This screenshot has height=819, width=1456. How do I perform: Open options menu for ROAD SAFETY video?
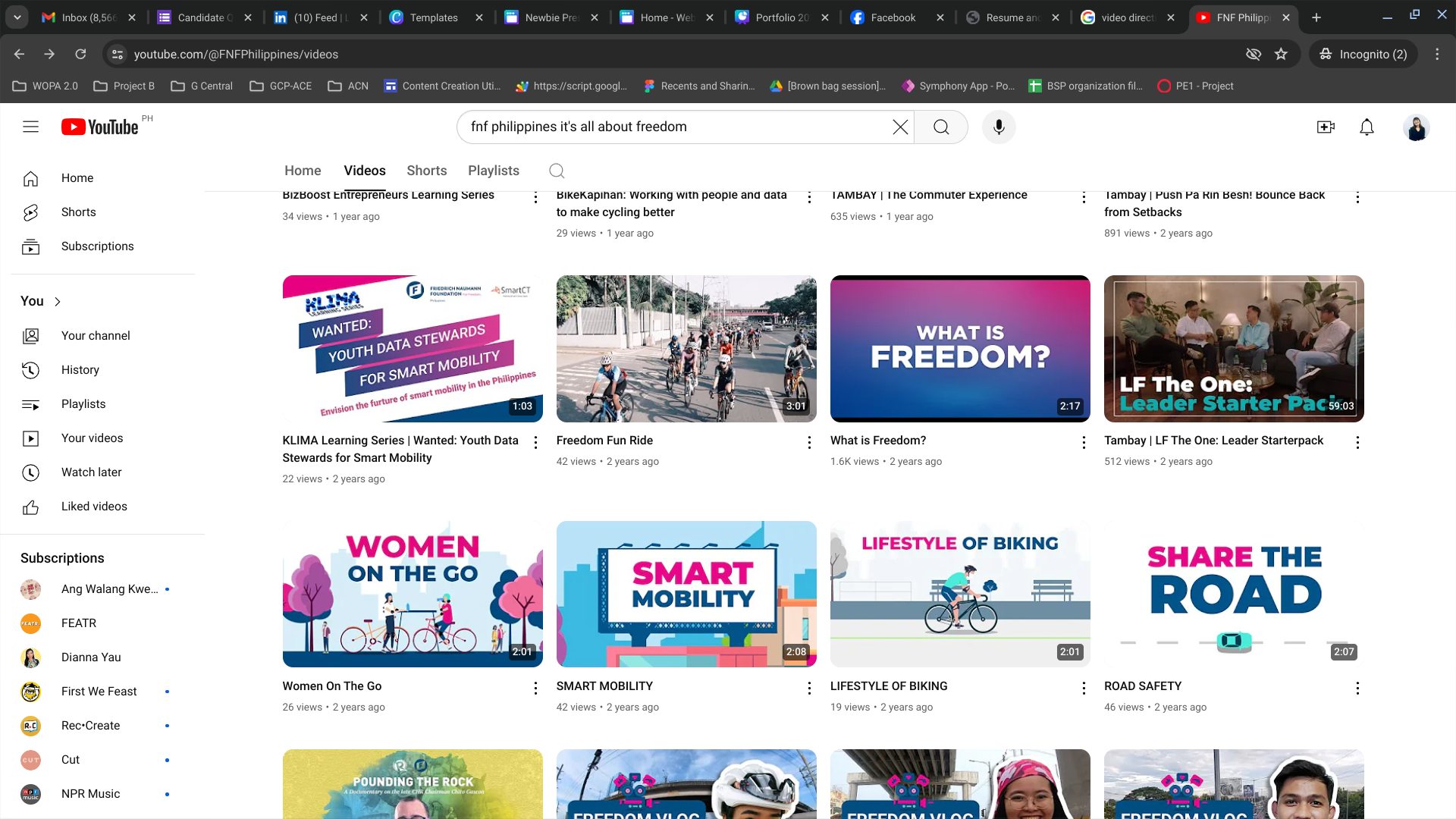click(x=1357, y=688)
